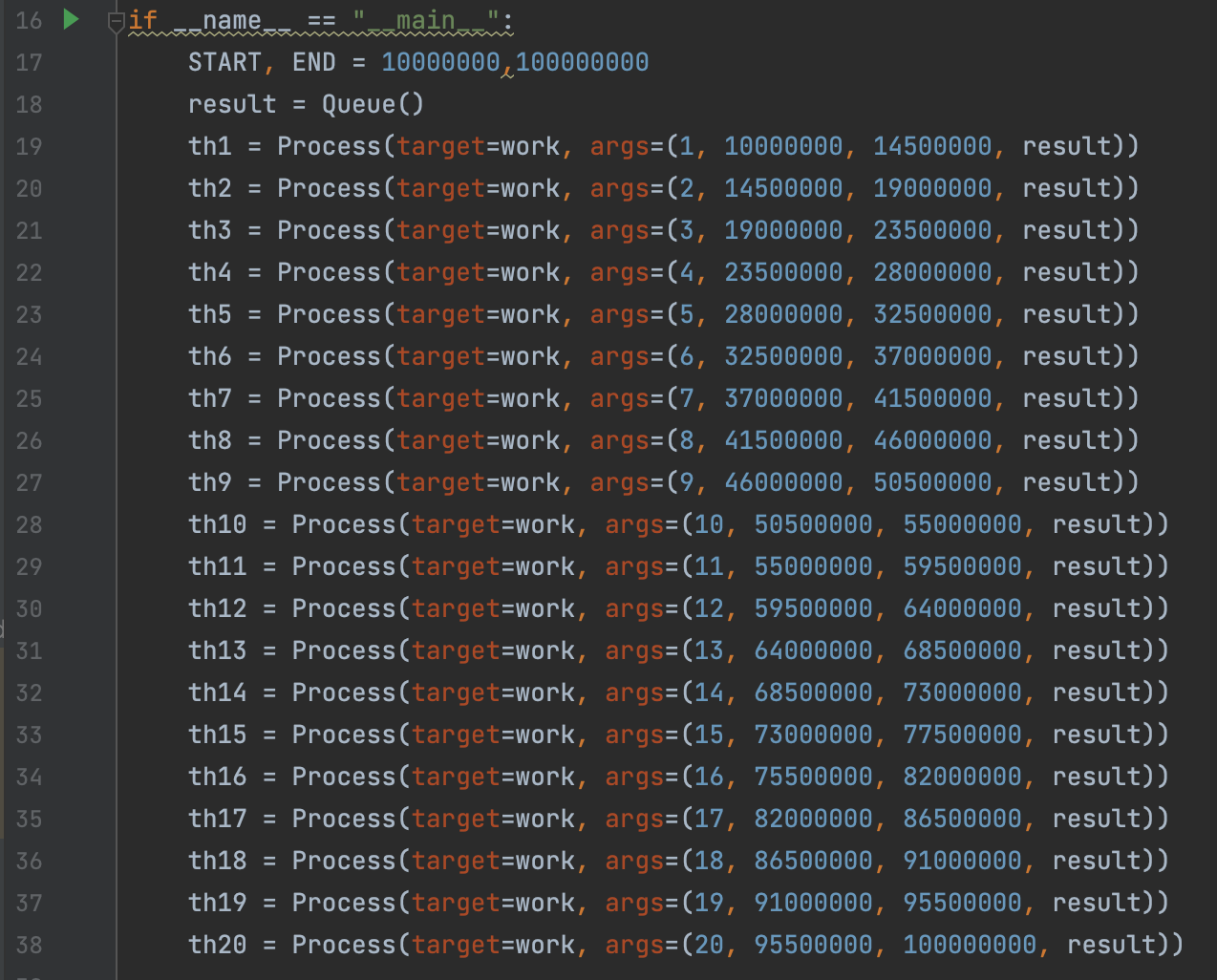1217x980 pixels.
Task: Click the green run arrow in gutter
Action: pos(71,19)
